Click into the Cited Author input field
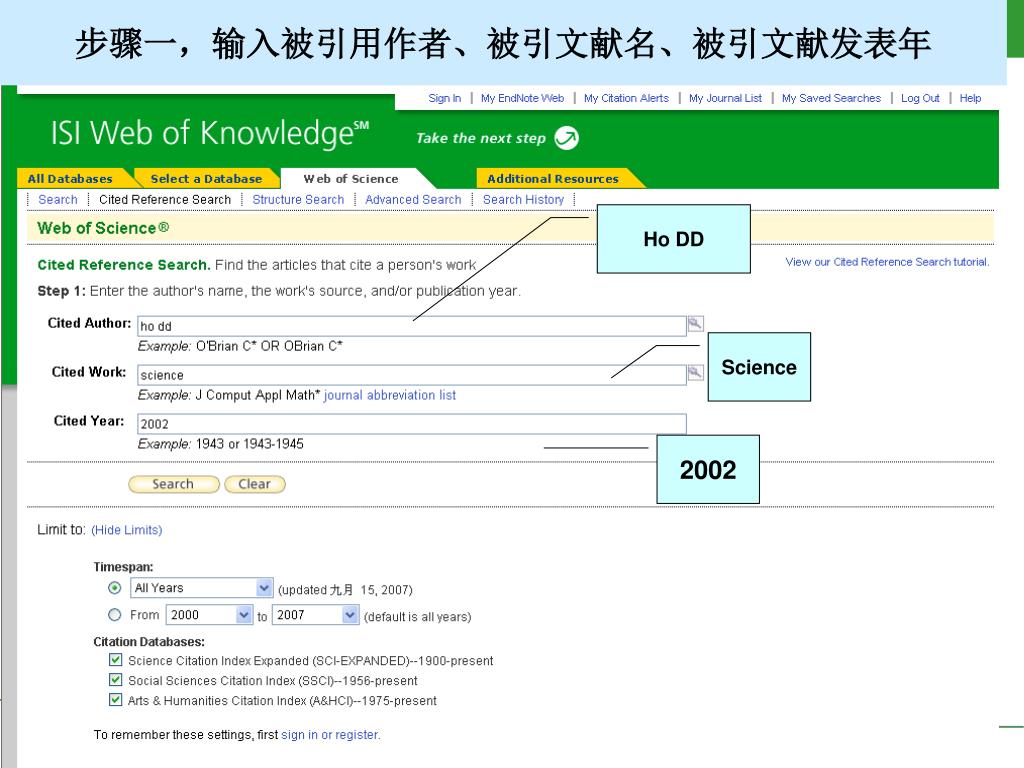Screen dimensions: 1024x768 click(x=412, y=326)
